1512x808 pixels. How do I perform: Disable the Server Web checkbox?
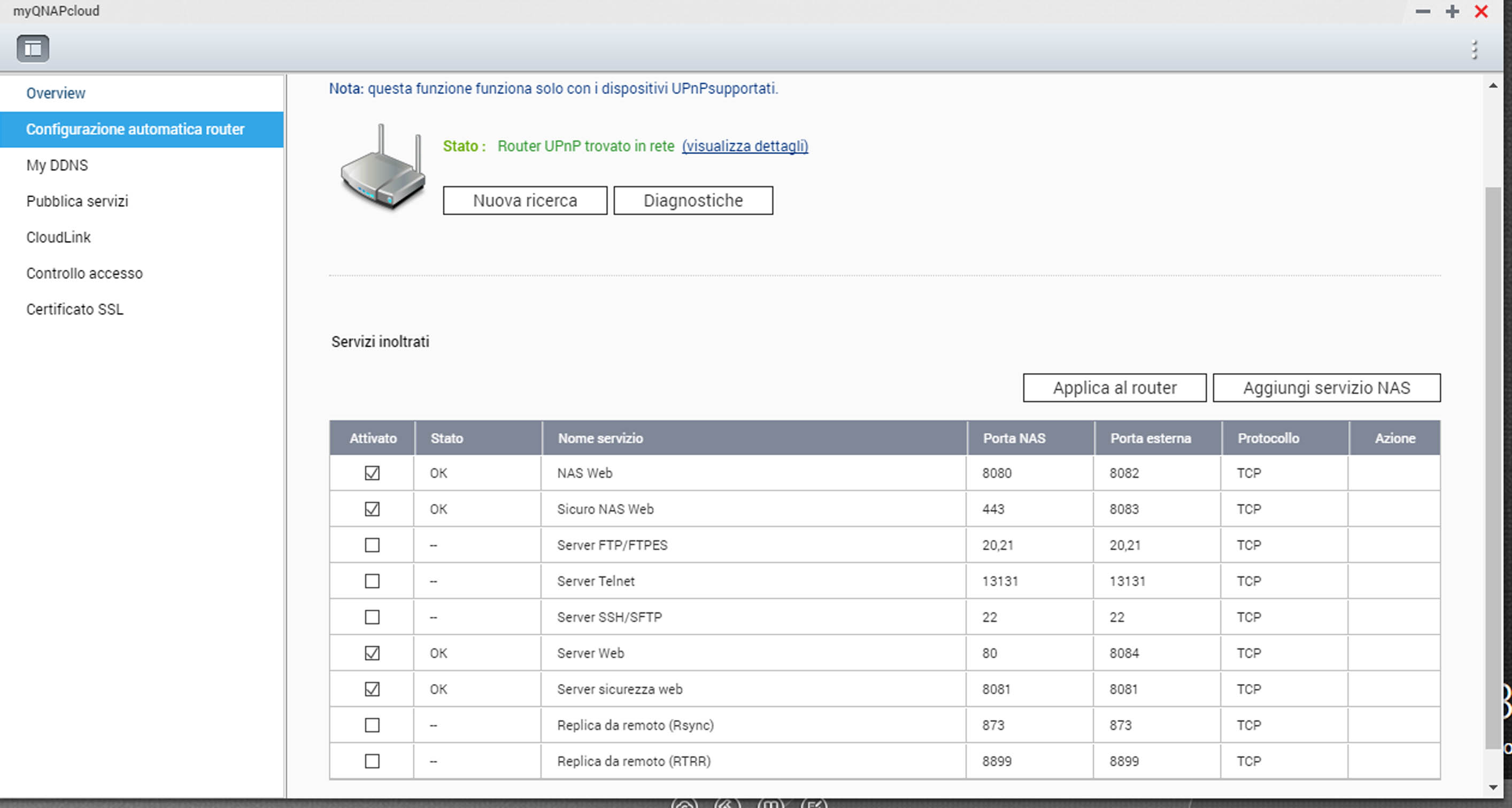pyautogui.click(x=372, y=653)
